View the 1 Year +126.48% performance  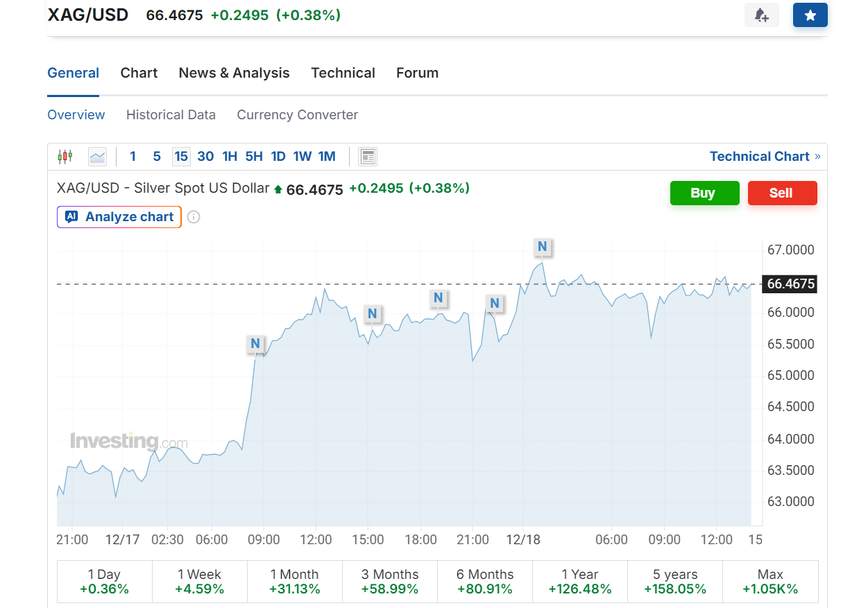580,580
